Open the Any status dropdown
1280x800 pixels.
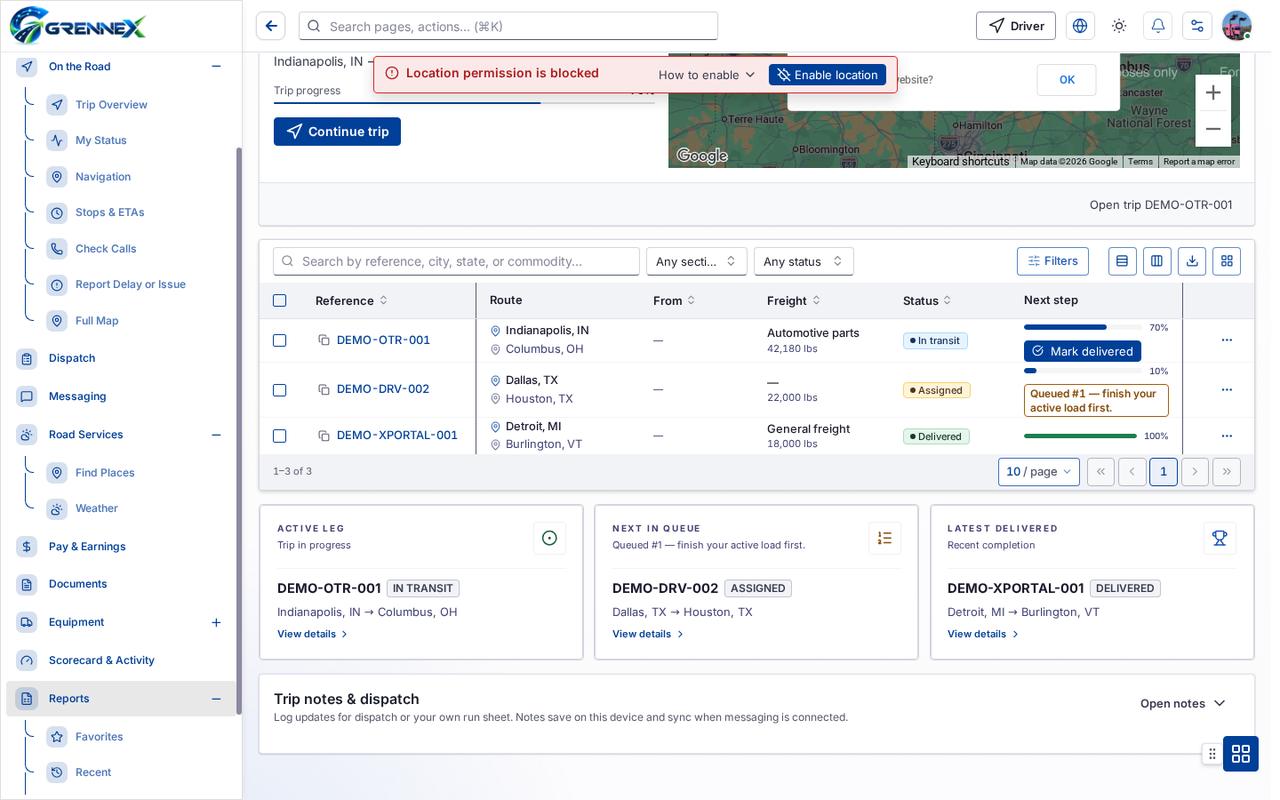[804, 261]
